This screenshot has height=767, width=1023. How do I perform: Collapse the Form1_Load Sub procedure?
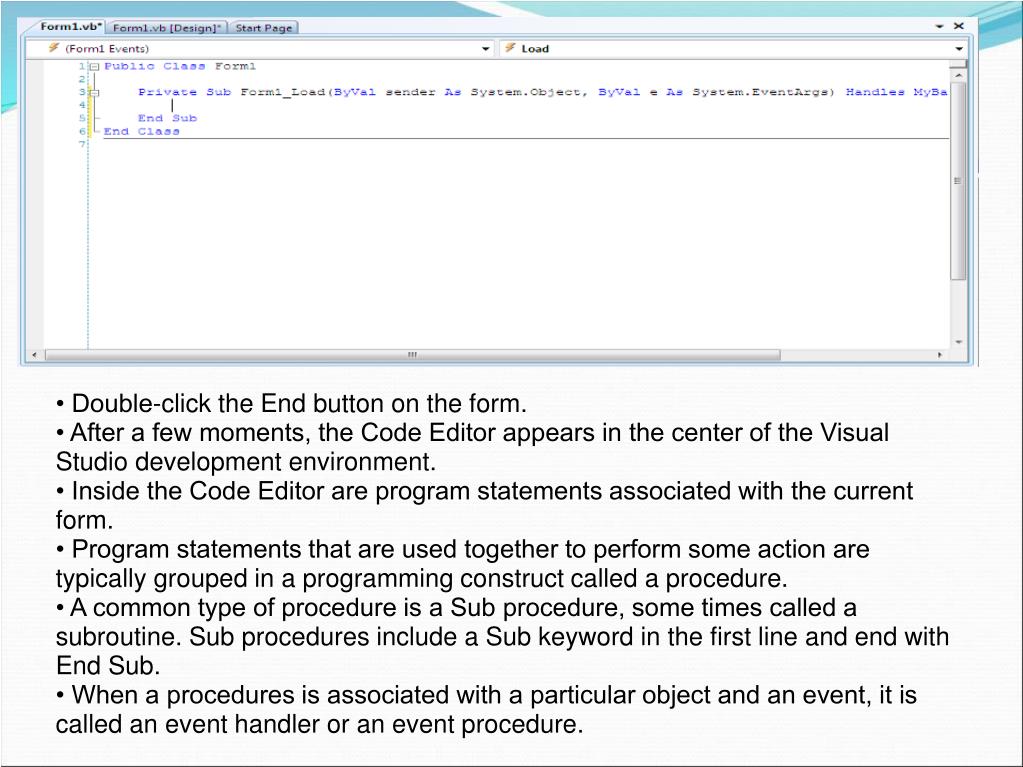(x=95, y=93)
